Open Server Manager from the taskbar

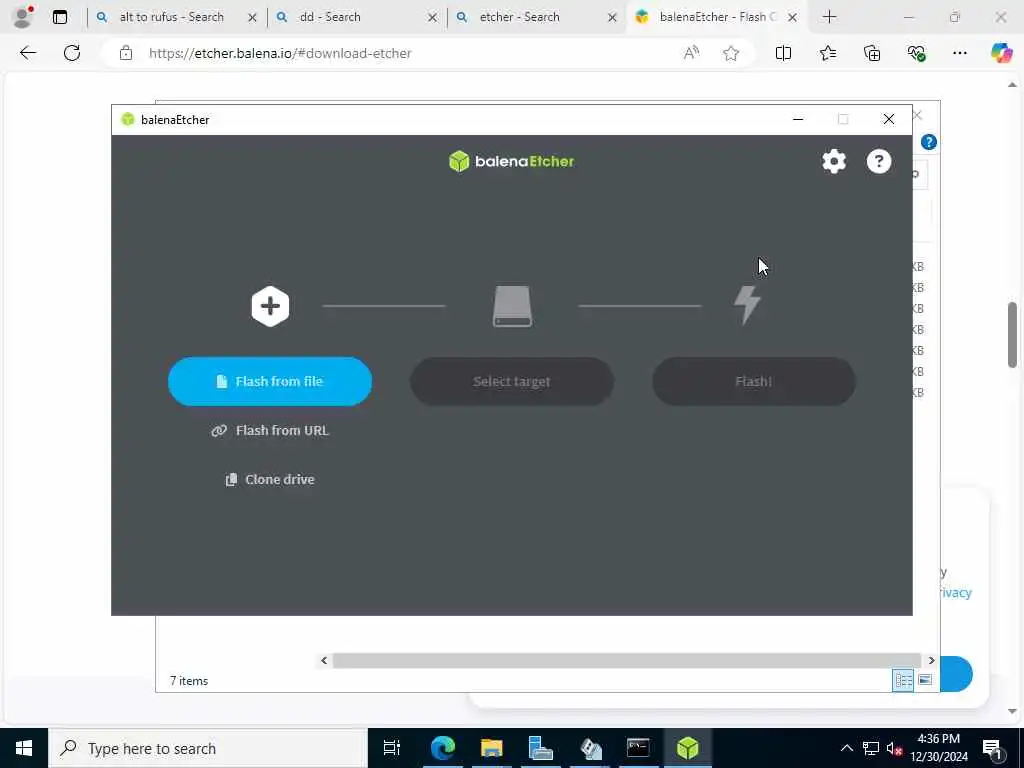click(x=540, y=748)
